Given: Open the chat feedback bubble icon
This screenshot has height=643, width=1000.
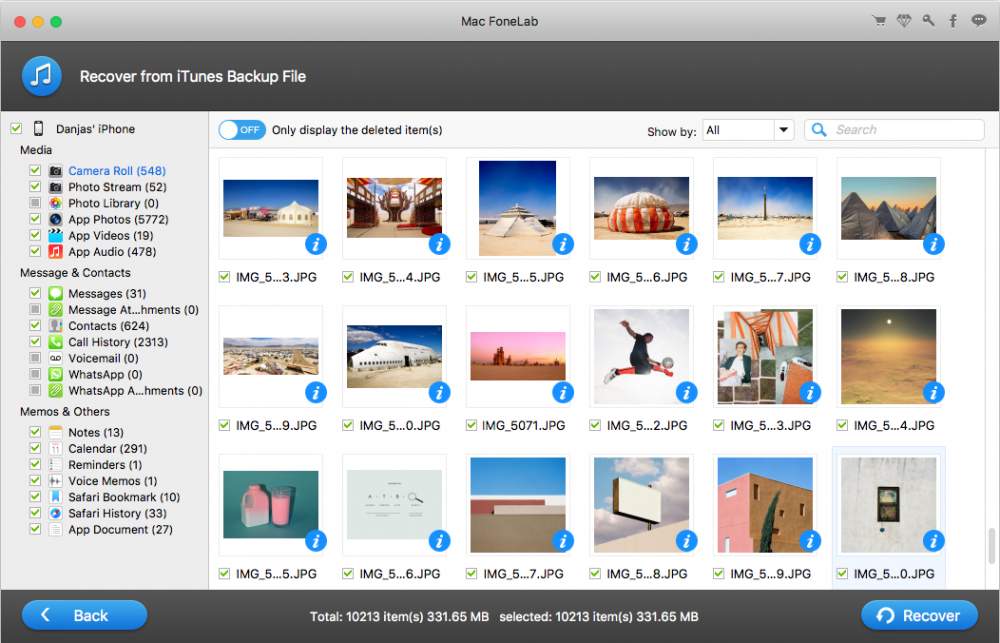Looking at the screenshot, I should pyautogui.click(x=978, y=21).
